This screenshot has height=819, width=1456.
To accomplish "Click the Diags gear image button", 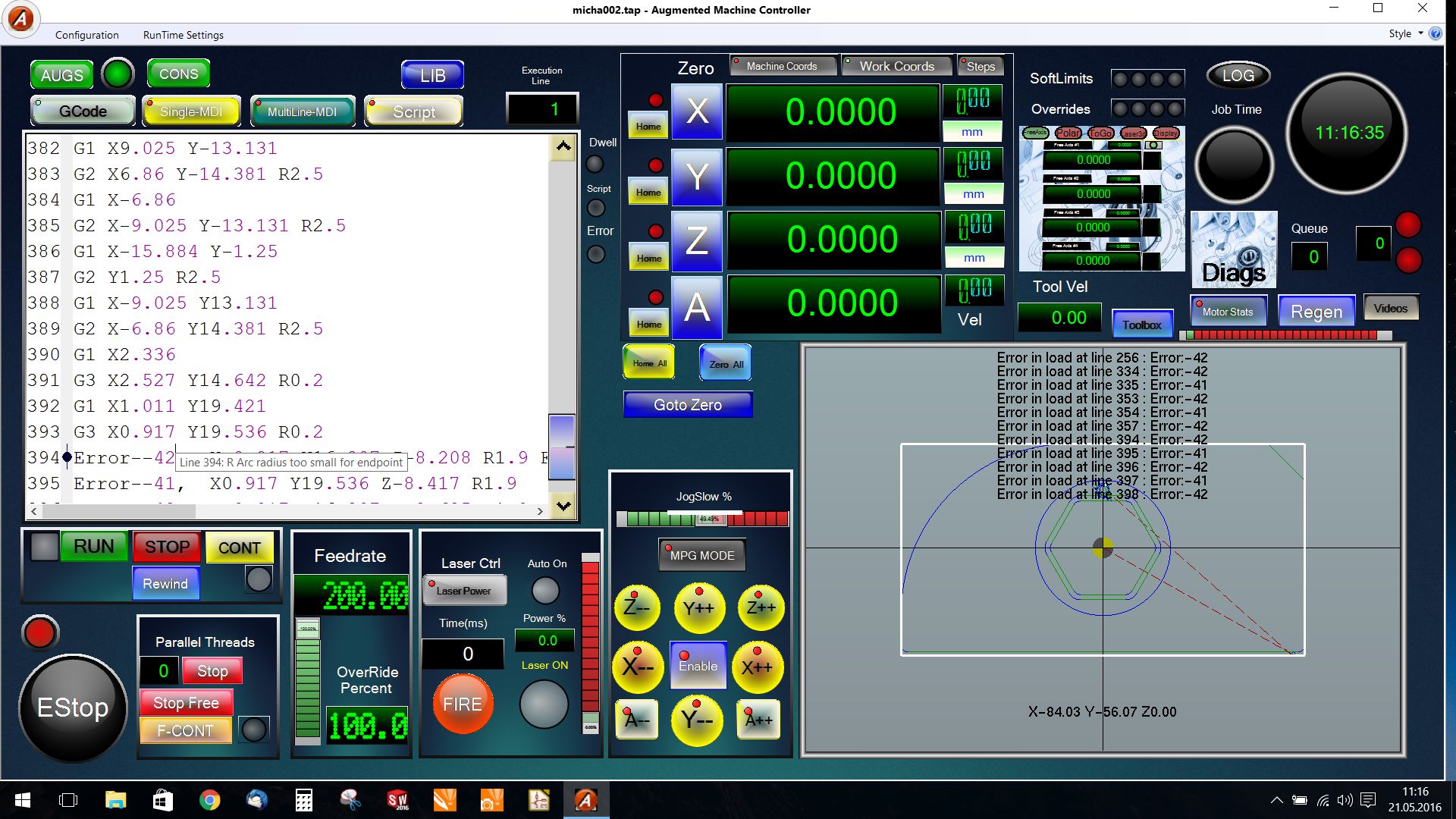I will point(1234,249).
